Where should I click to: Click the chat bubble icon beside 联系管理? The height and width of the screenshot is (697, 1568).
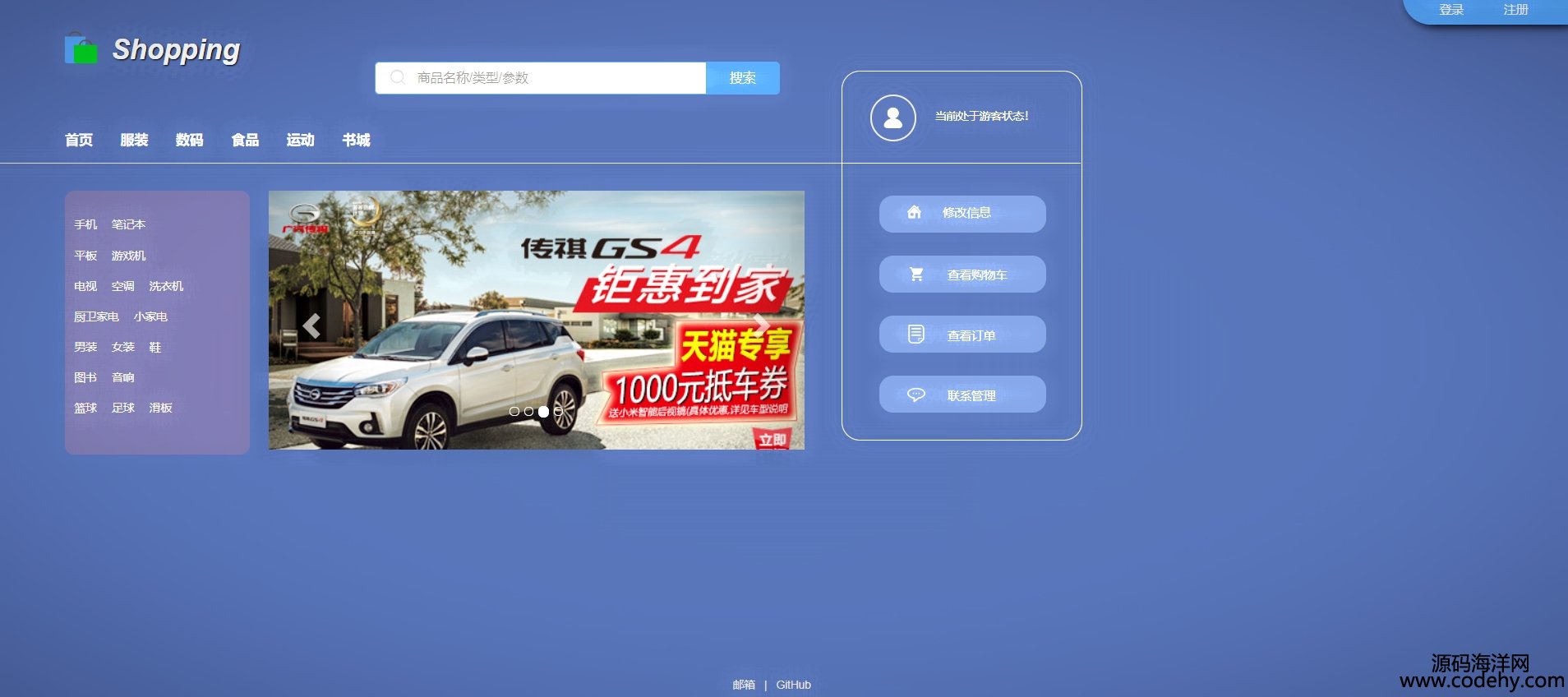click(x=915, y=395)
